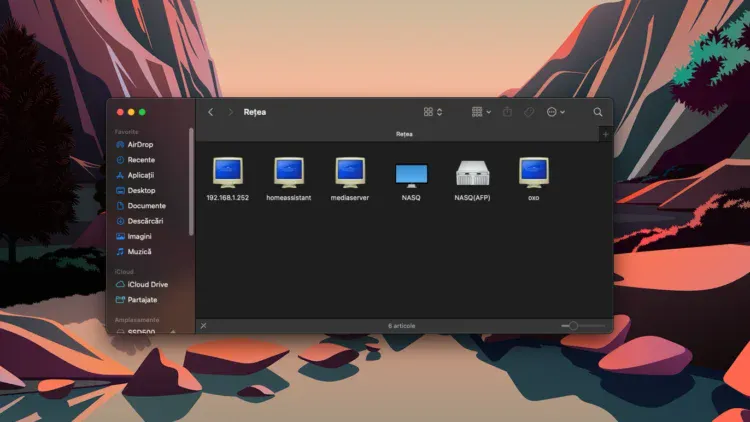Click the X icon in the status bar
Viewport: 750px width, 422px height.
tap(203, 326)
